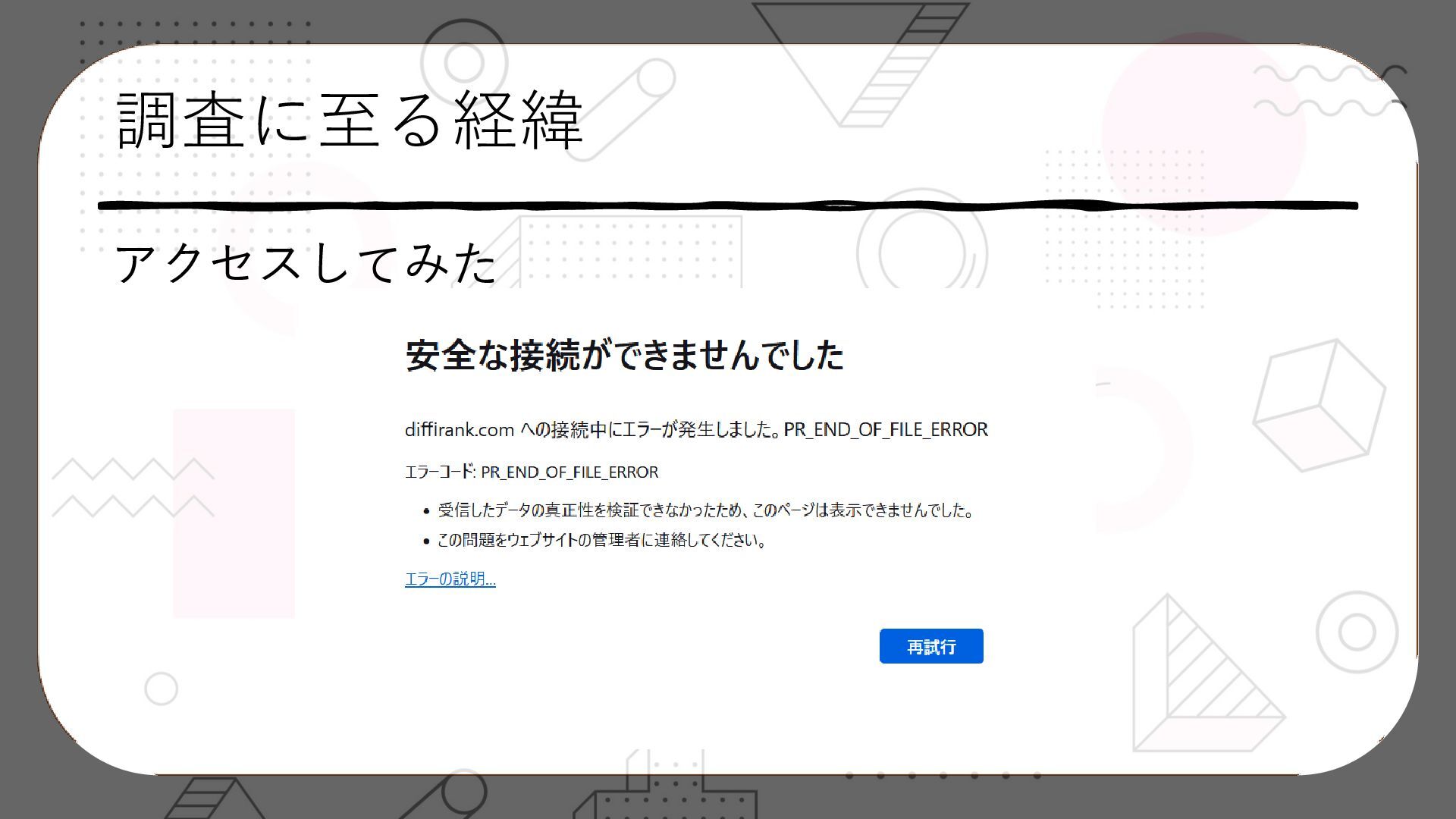The width and height of the screenshot is (1456, 819).
Task: Select the slide title 調査に至る経緯
Action: click(x=350, y=120)
